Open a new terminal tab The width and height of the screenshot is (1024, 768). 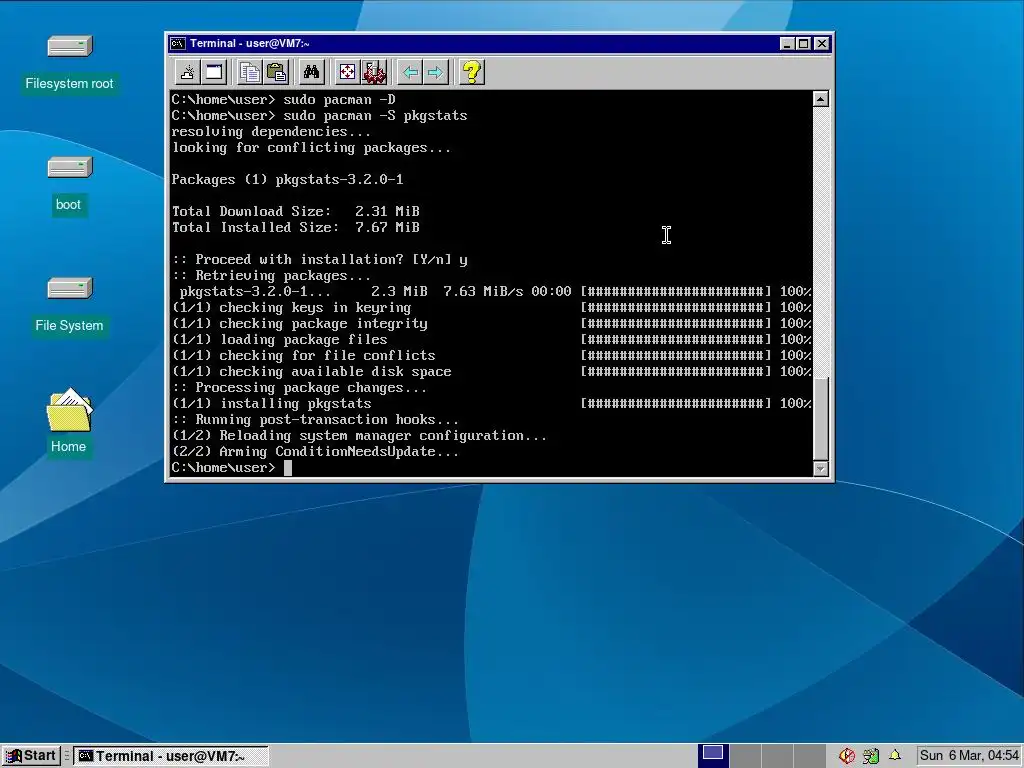(x=187, y=72)
